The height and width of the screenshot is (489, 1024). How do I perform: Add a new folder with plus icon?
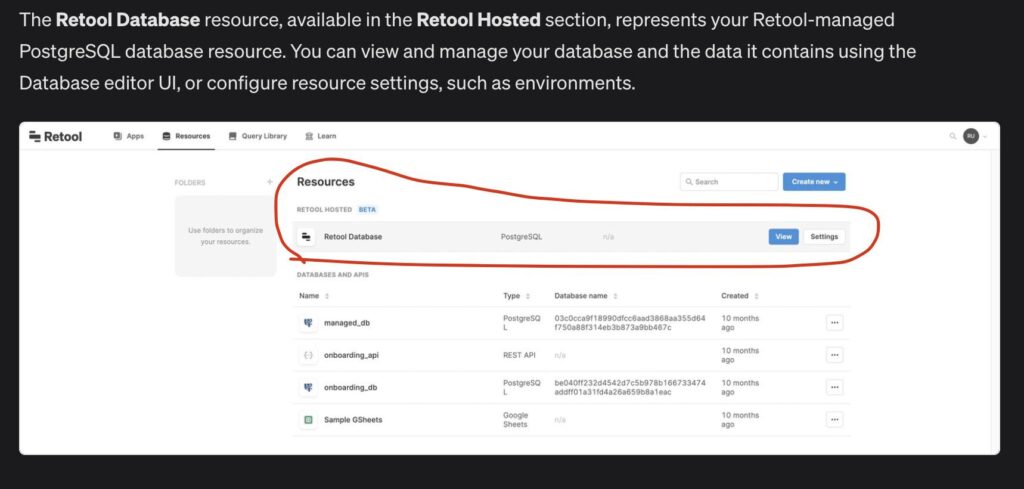[x=270, y=182]
